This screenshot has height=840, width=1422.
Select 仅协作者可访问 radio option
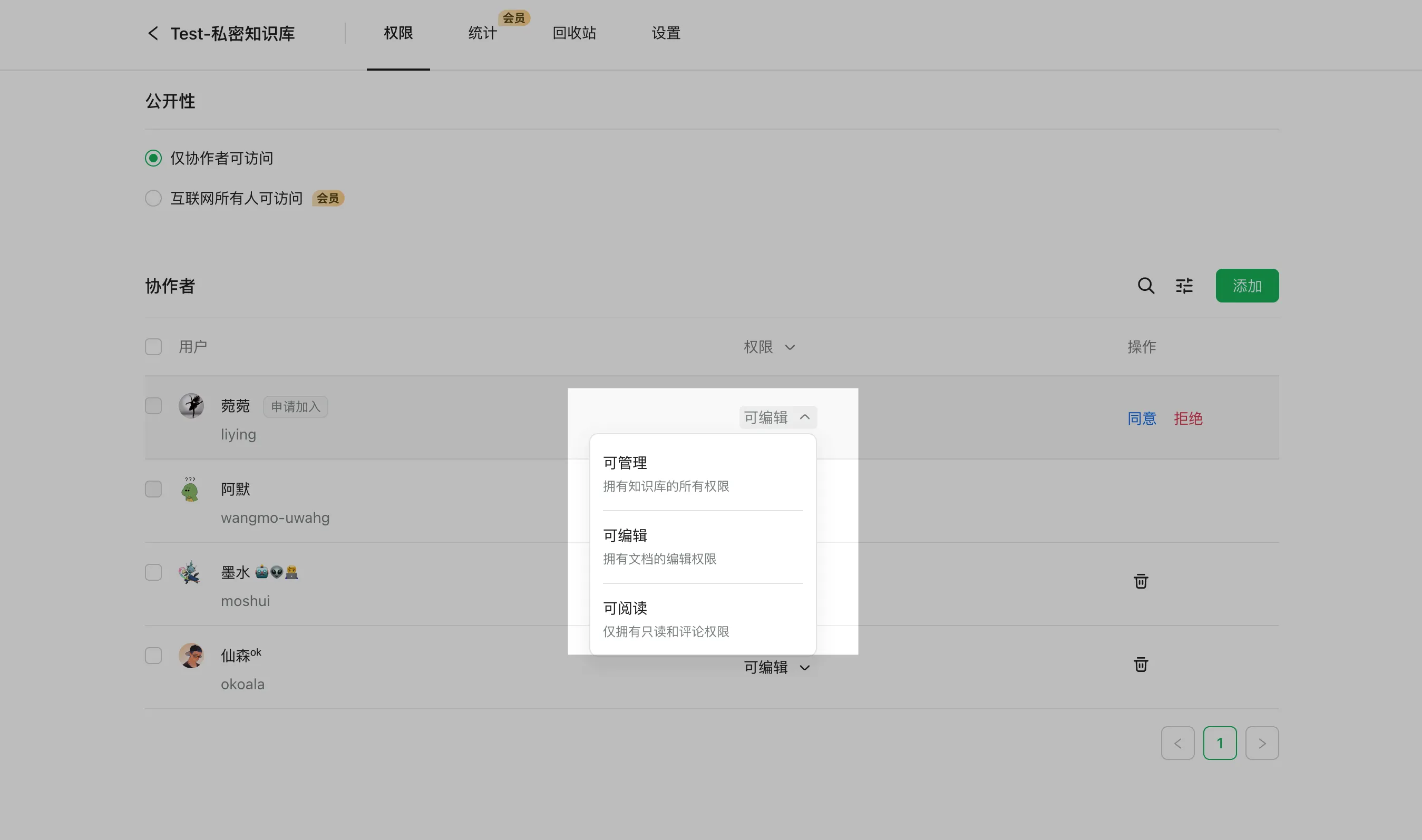(x=153, y=158)
